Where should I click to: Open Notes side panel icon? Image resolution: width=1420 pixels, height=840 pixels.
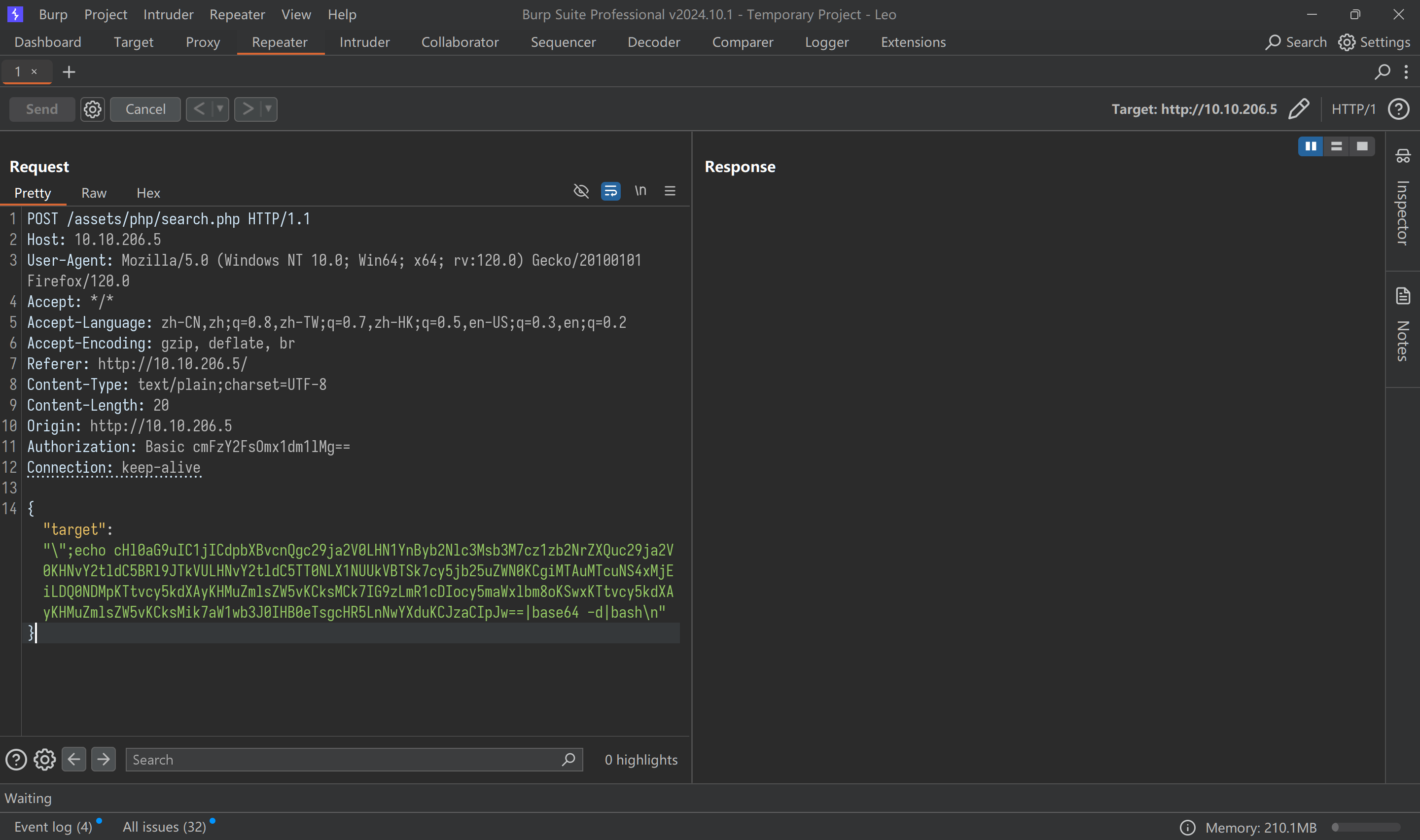point(1402,296)
